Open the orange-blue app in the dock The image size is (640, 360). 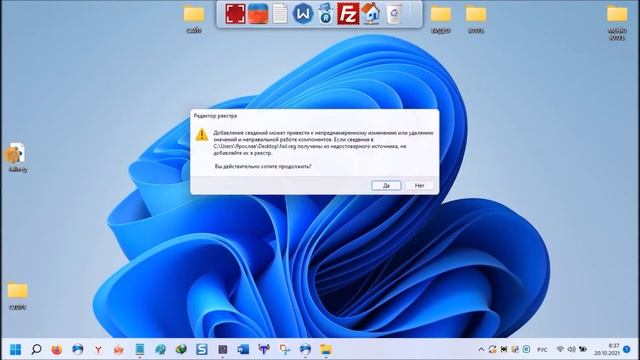[x=258, y=14]
